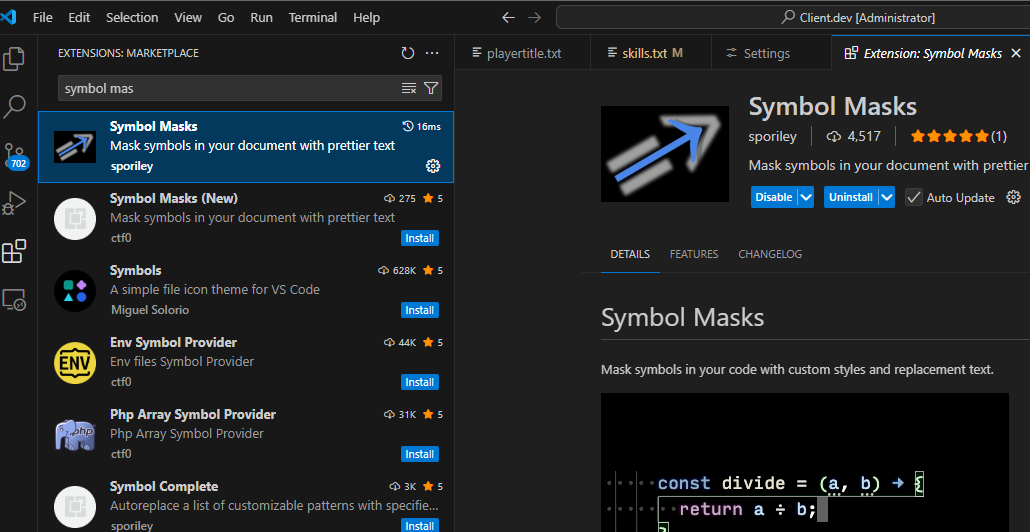Click the code preview screenshot image
This screenshot has height=532, width=1030.
pos(805,463)
